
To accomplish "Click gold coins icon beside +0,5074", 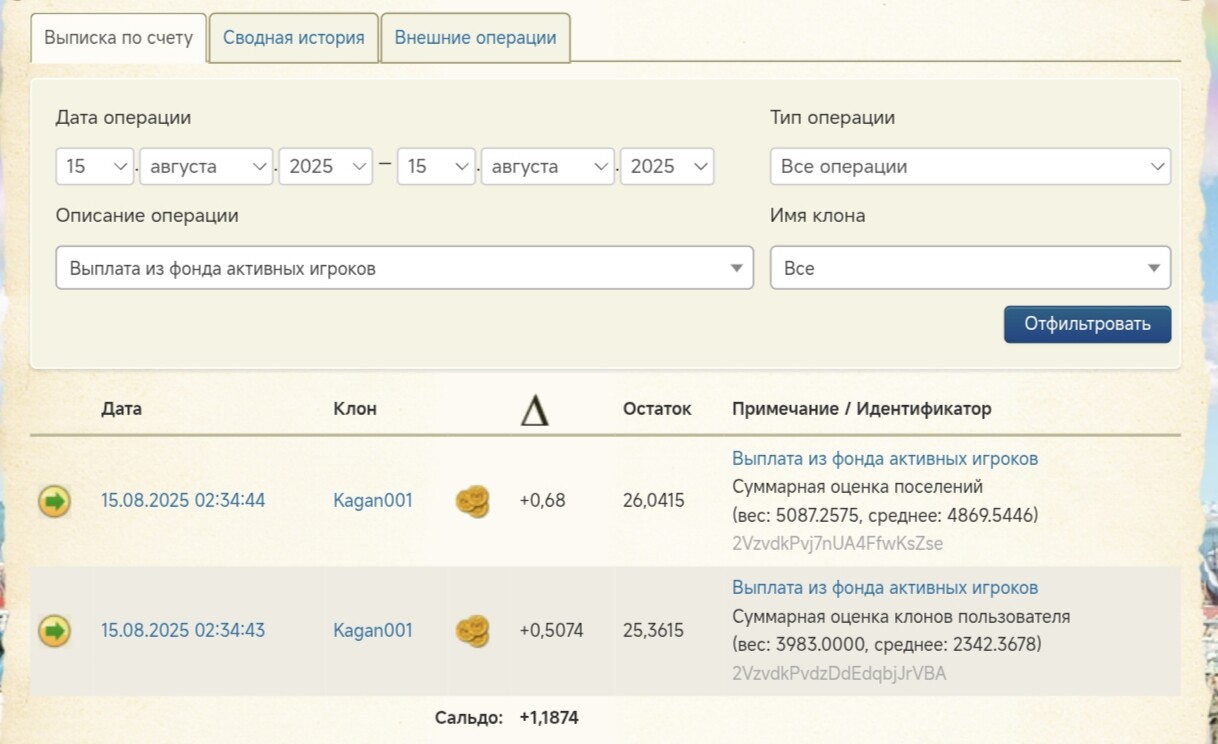I will [472, 631].
